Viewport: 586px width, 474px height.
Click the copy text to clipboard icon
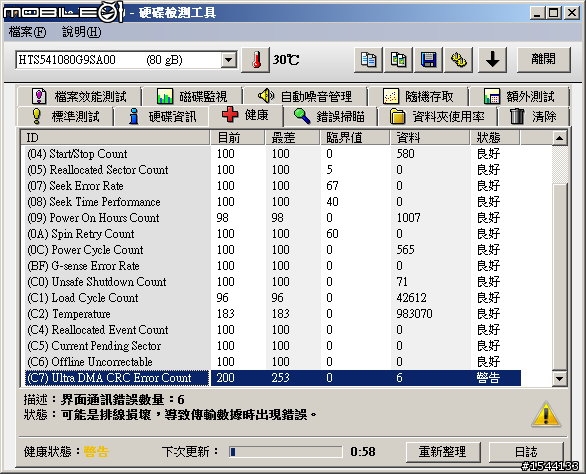pyautogui.click(x=368, y=60)
